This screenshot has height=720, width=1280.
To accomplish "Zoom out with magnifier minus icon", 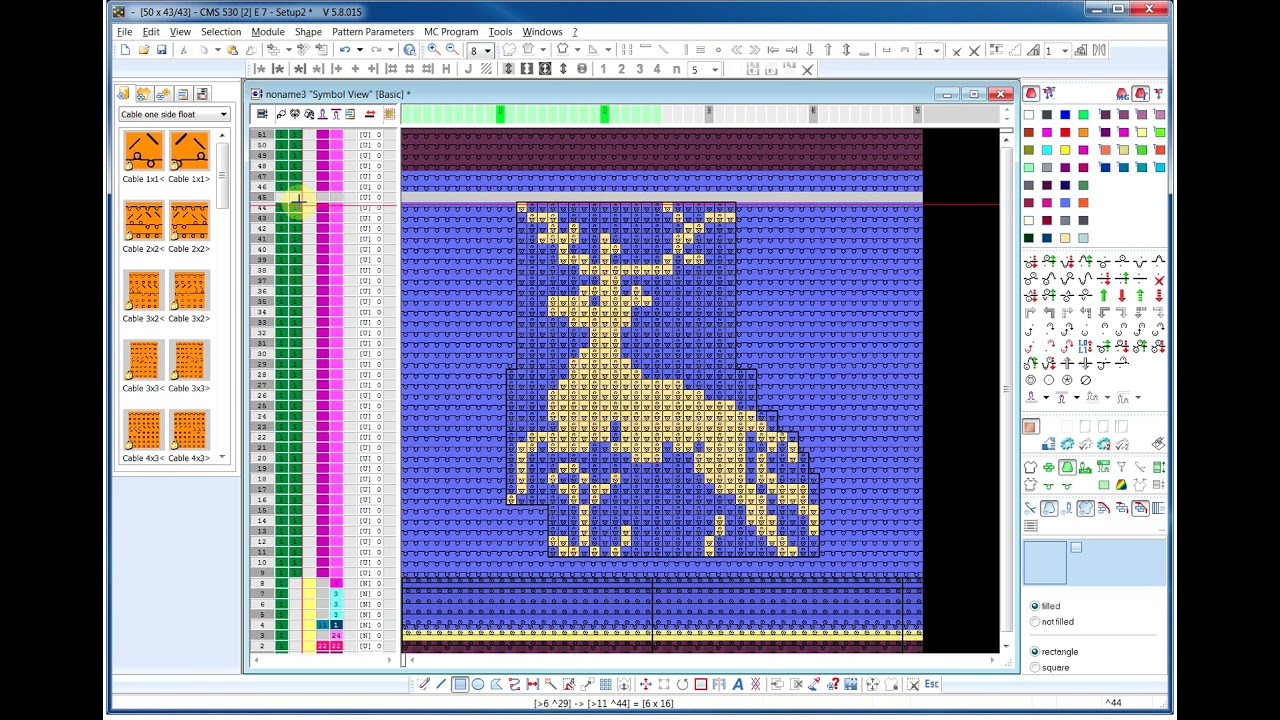I will click(x=452, y=49).
